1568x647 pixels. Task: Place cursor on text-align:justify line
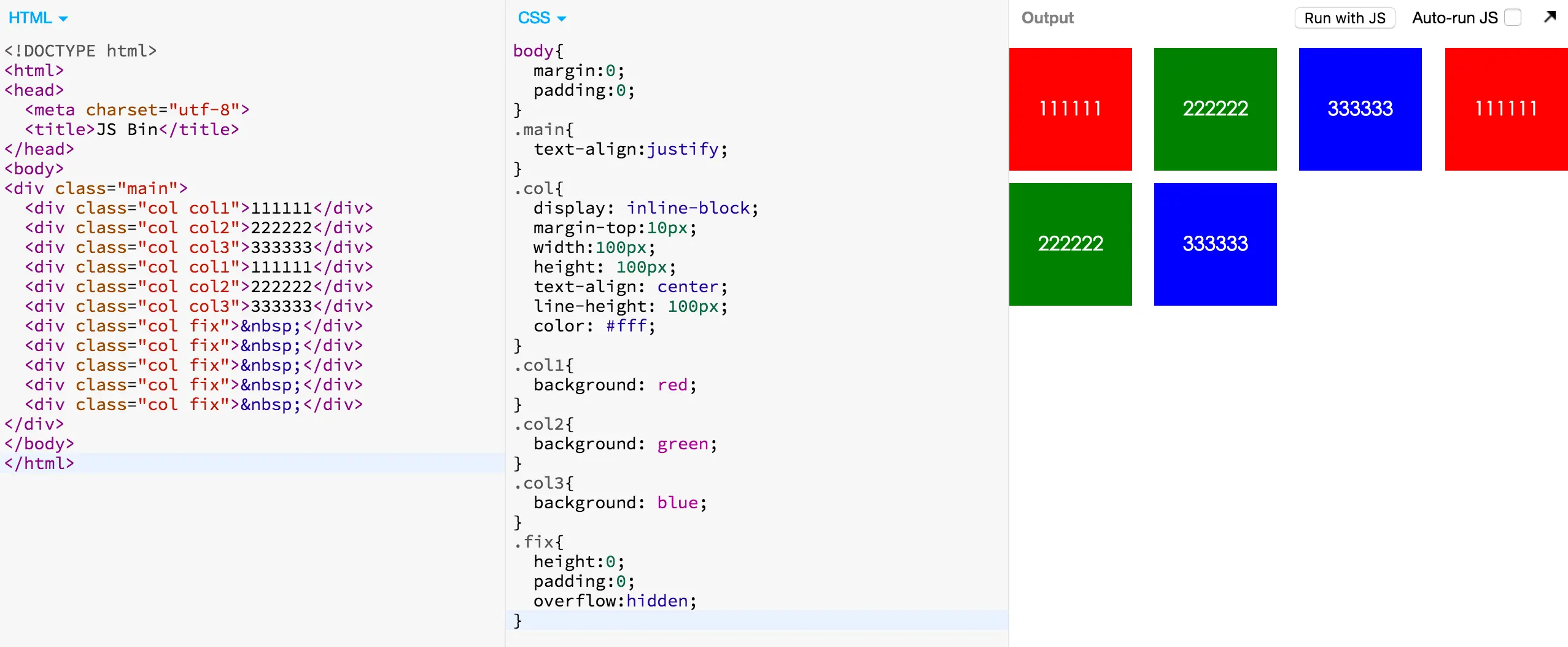pos(631,149)
